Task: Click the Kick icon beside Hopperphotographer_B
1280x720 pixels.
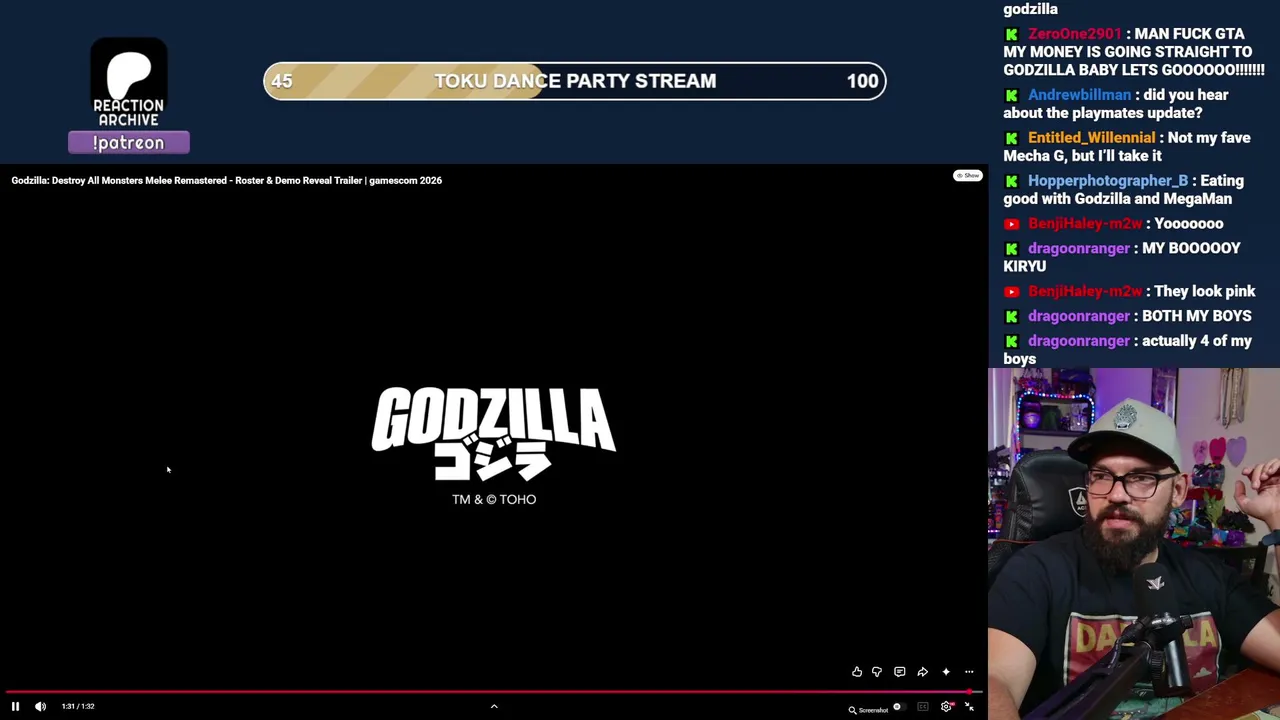Action: point(1012,181)
